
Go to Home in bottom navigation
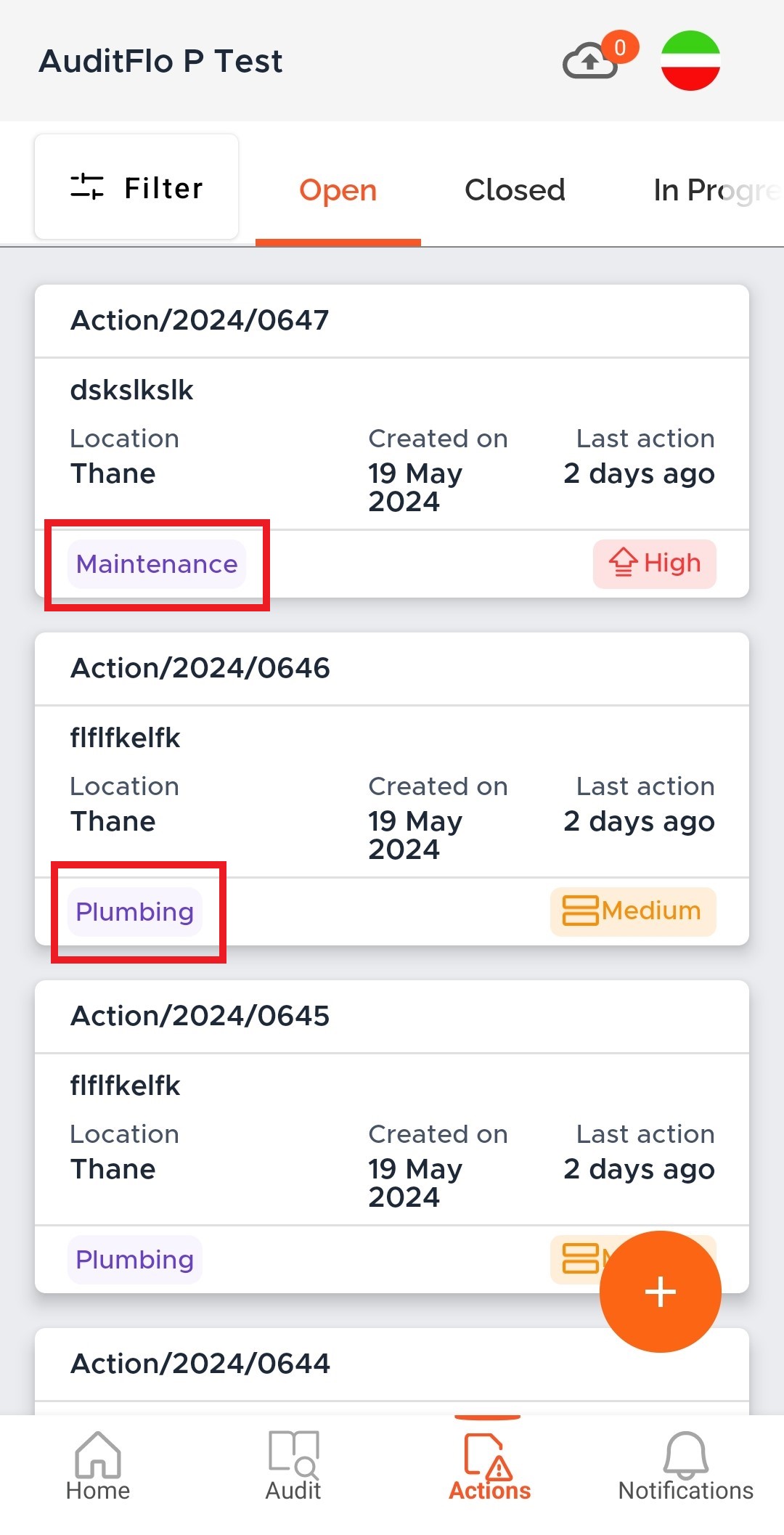[x=98, y=1465]
